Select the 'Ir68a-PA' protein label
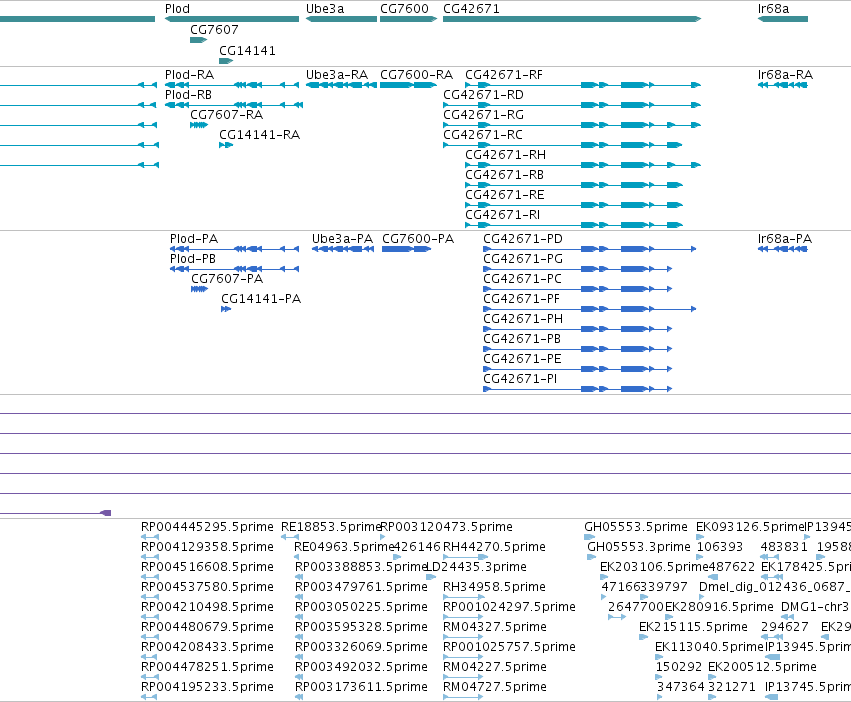 coord(785,239)
